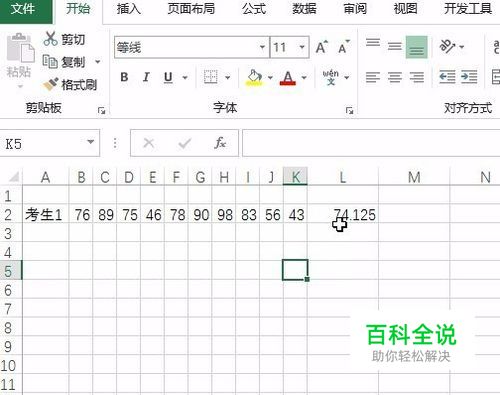Switch to the 插入 Insert tab

pyautogui.click(x=129, y=9)
